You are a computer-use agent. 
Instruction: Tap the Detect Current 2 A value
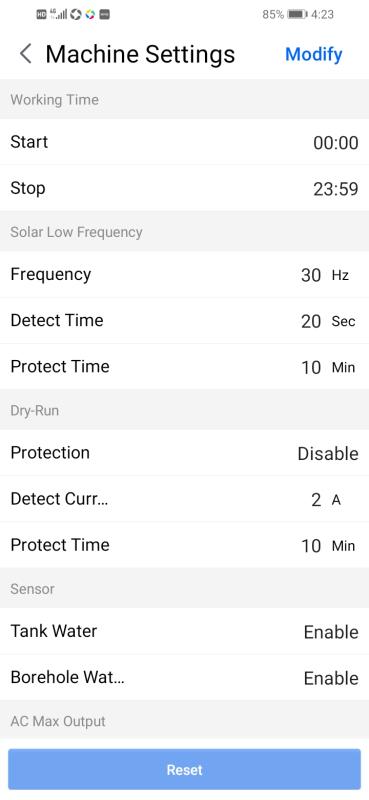click(326, 500)
